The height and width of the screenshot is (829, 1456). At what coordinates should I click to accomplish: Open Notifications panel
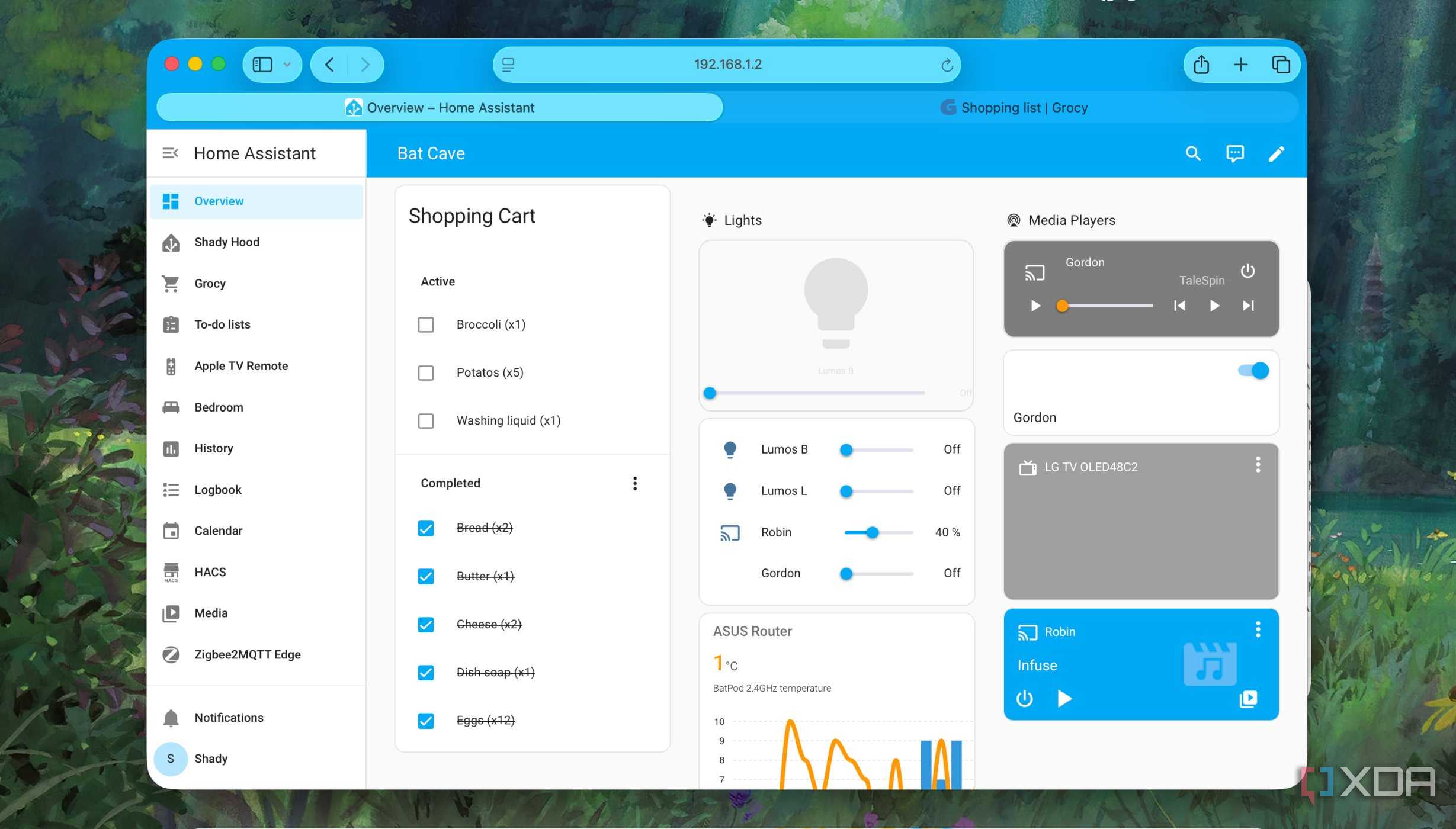pos(256,718)
